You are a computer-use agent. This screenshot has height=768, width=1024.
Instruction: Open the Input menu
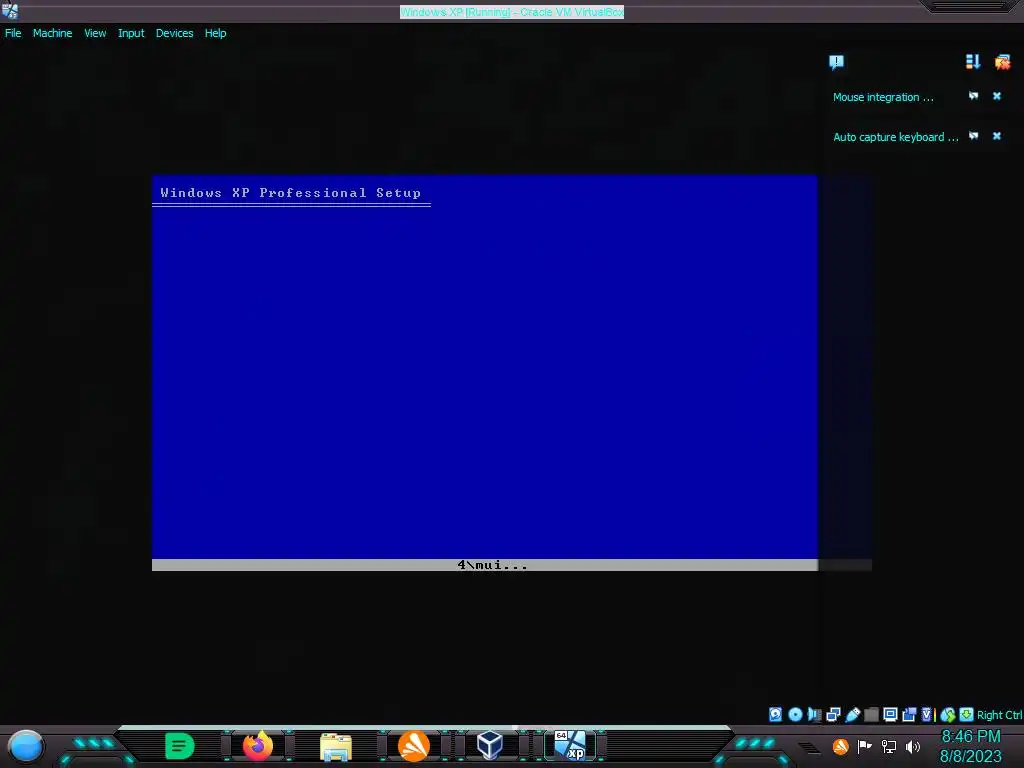click(x=131, y=33)
